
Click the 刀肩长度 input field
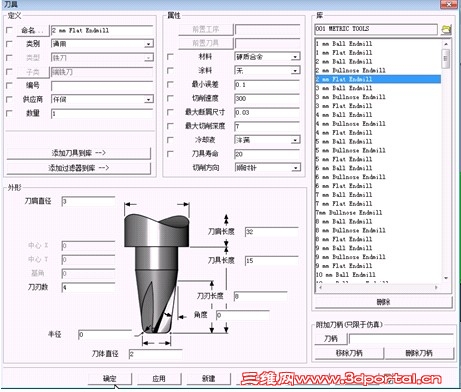click(x=272, y=232)
